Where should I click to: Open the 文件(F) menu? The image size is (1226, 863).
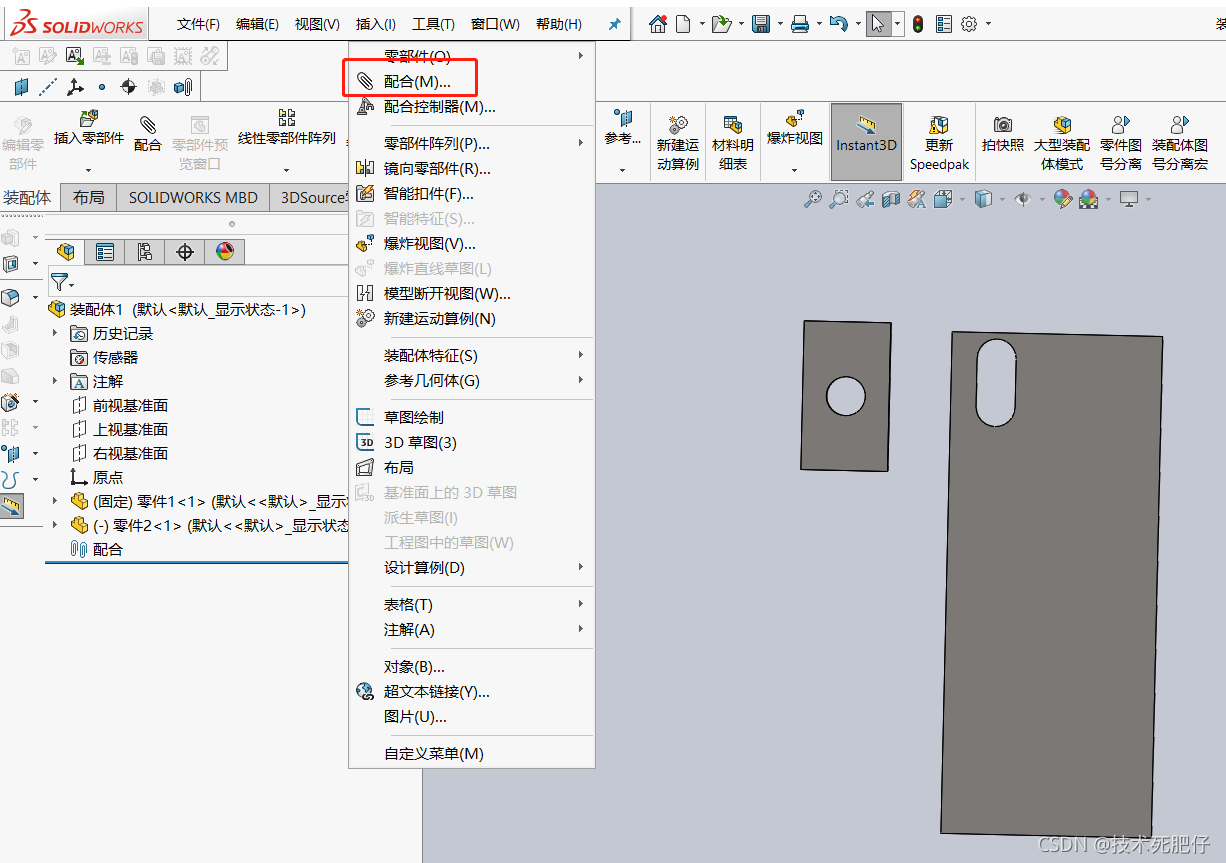tap(198, 24)
